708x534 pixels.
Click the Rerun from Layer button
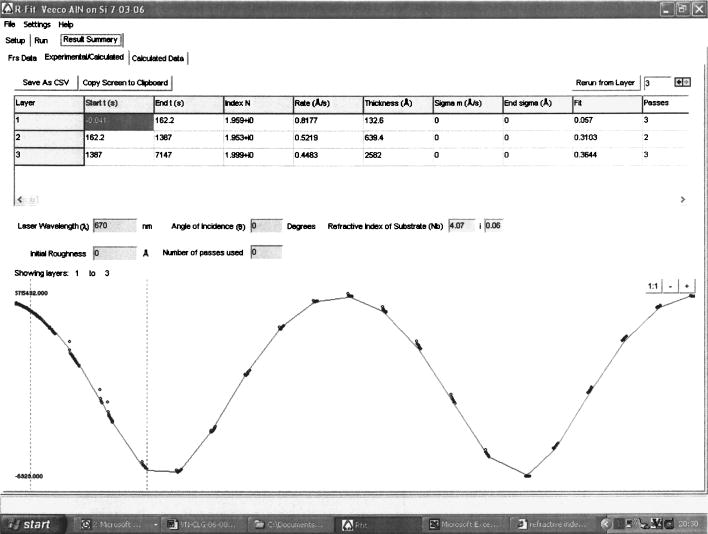coord(605,83)
